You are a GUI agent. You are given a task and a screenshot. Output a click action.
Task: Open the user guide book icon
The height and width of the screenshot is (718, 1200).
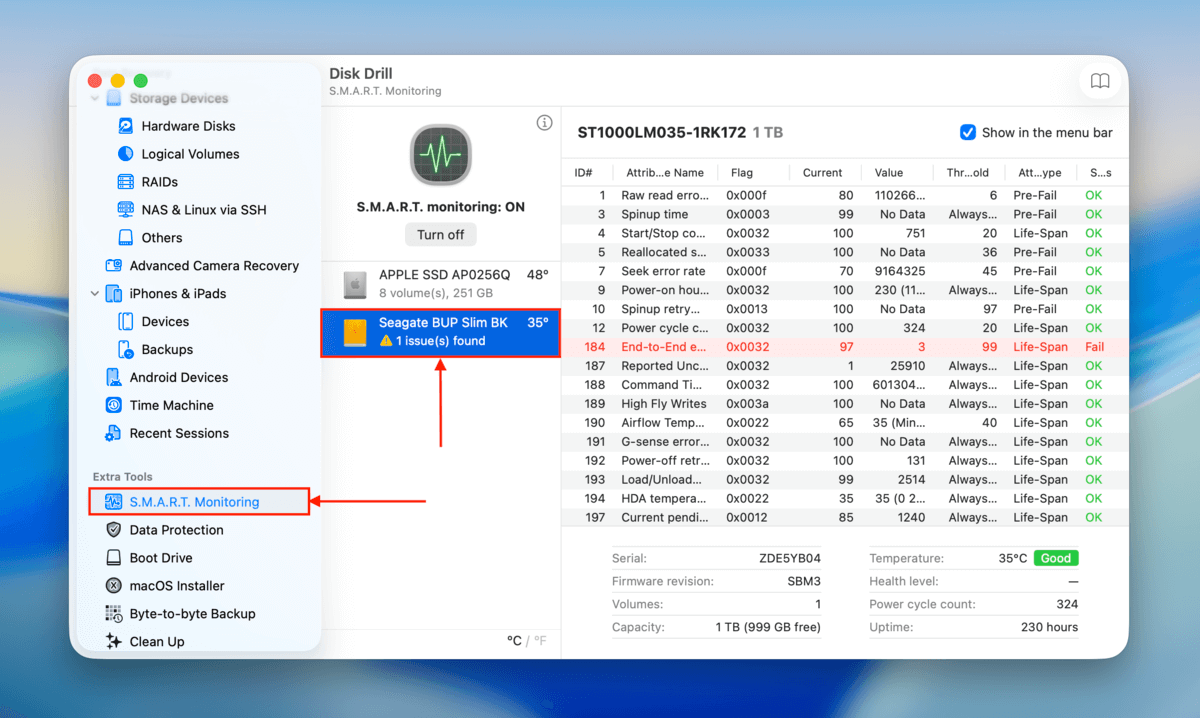pyautogui.click(x=1100, y=81)
